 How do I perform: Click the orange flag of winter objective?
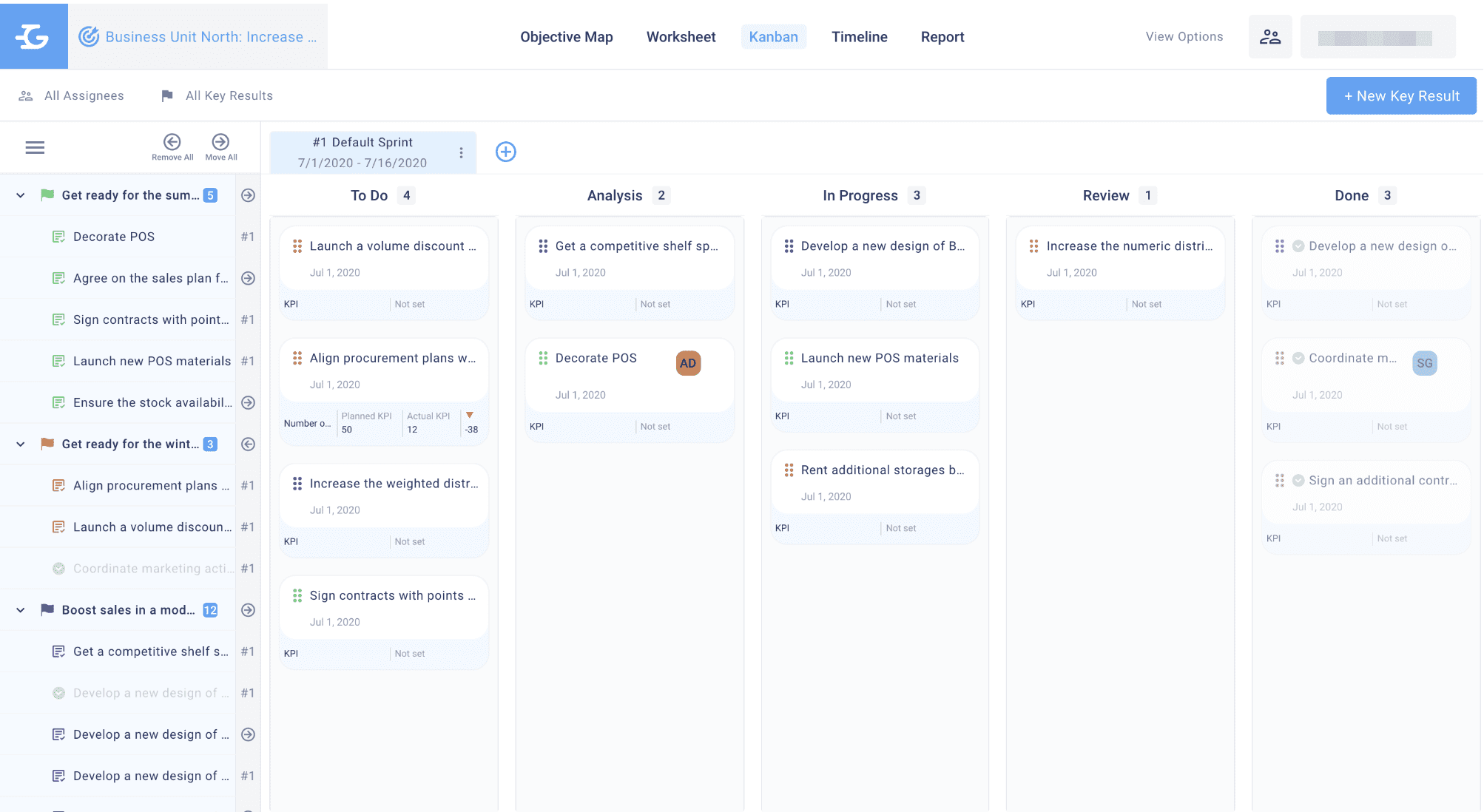47,444
